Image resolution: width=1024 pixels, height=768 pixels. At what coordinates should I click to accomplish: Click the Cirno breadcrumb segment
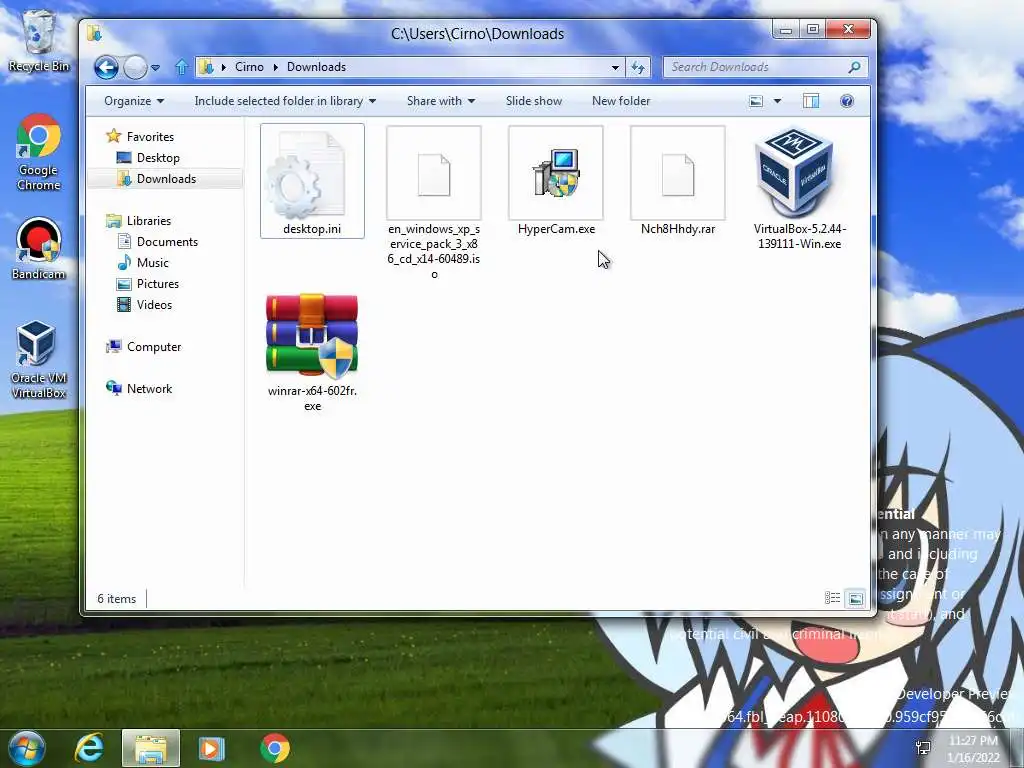tap(249, 67)
